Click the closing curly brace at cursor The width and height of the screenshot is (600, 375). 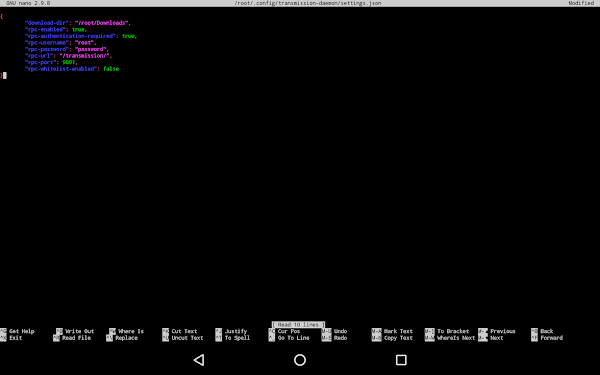pyautogui.click(x=2, y=75)
